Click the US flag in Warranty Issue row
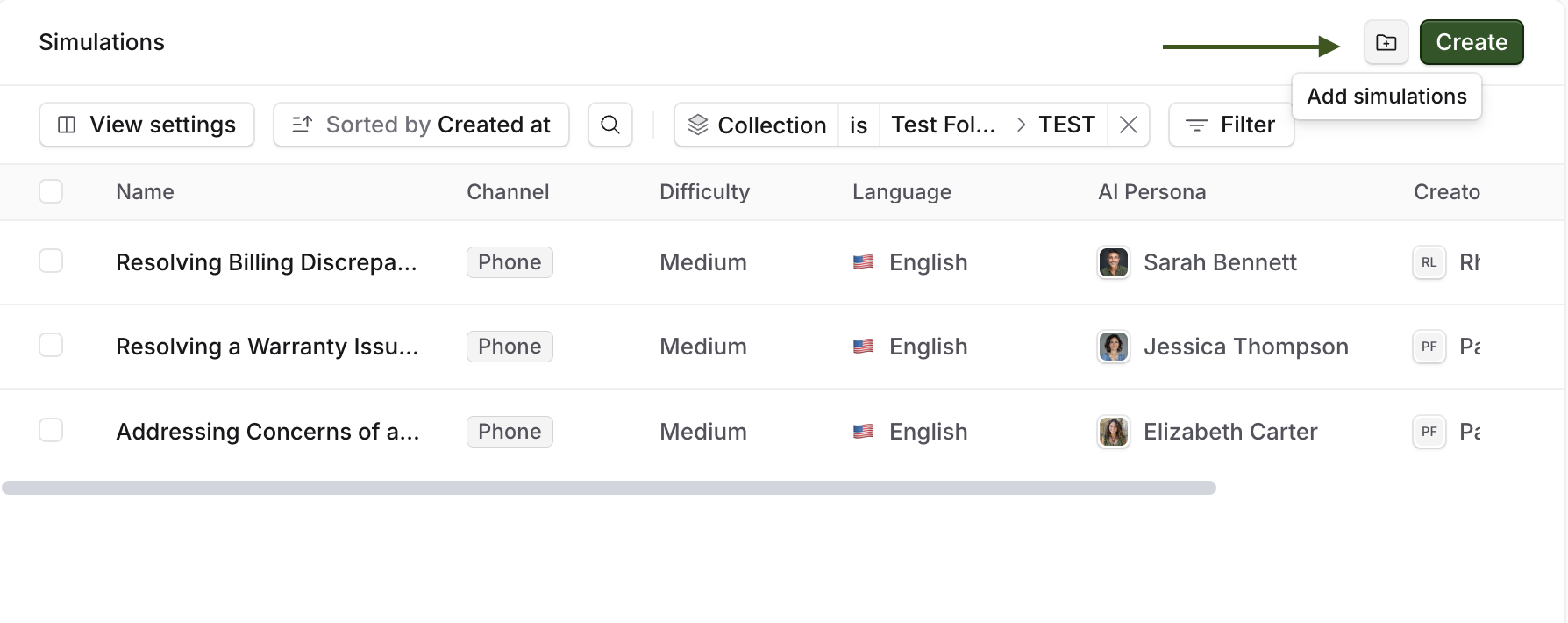This screenshot has width=1568, height=623. (864, 347)
